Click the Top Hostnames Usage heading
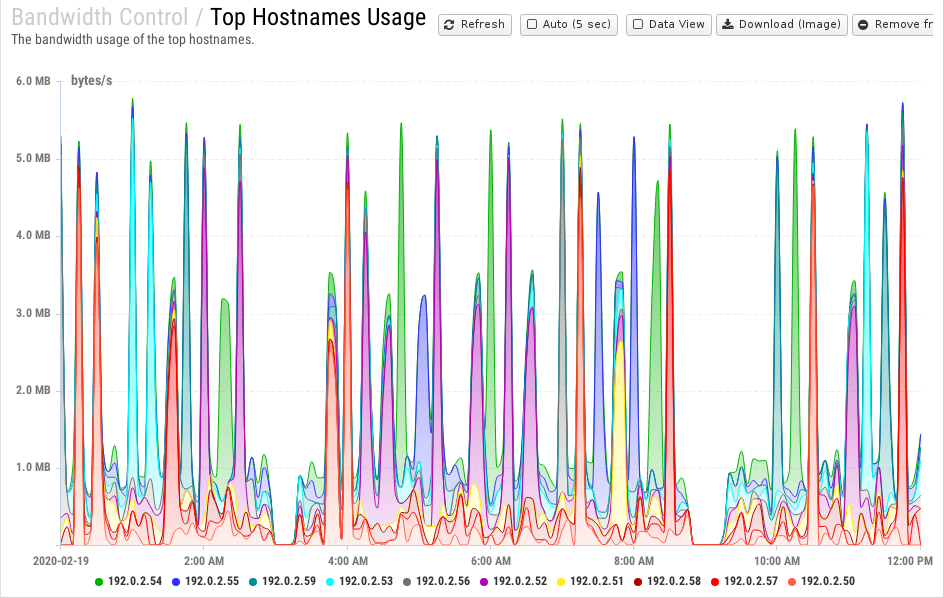This screenshot has height=598, width=944. tap(318, 17)
